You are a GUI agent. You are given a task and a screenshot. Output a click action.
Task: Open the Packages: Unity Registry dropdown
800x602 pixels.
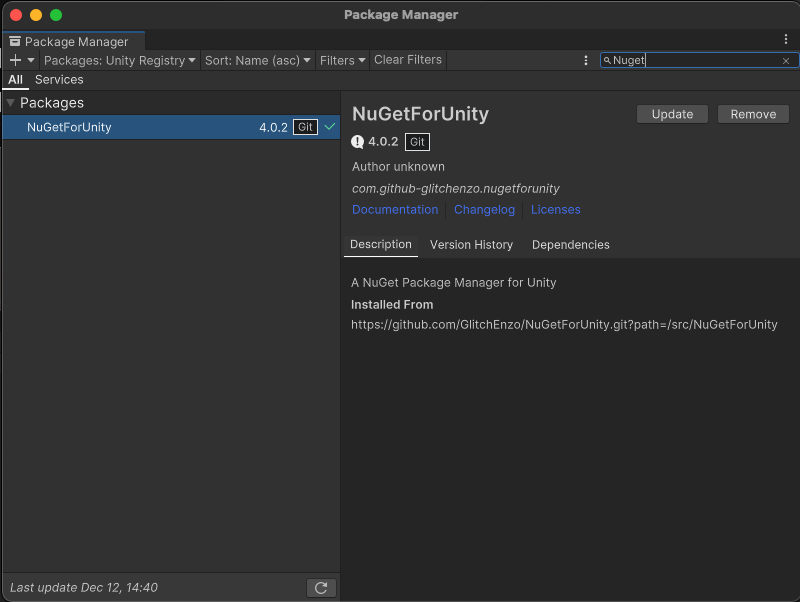pyautogui.click(x=120, y=60)
